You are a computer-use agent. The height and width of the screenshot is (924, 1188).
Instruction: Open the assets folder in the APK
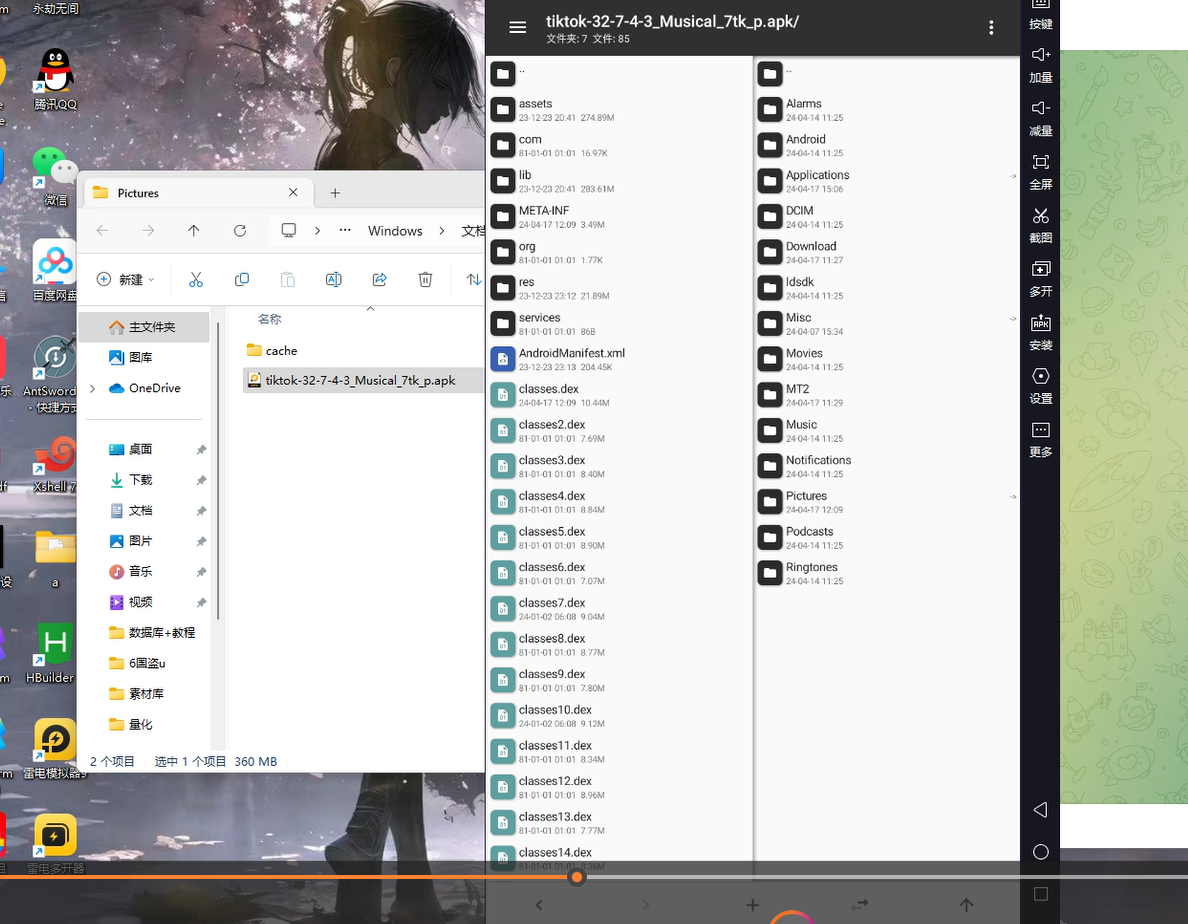coord(620,110)
